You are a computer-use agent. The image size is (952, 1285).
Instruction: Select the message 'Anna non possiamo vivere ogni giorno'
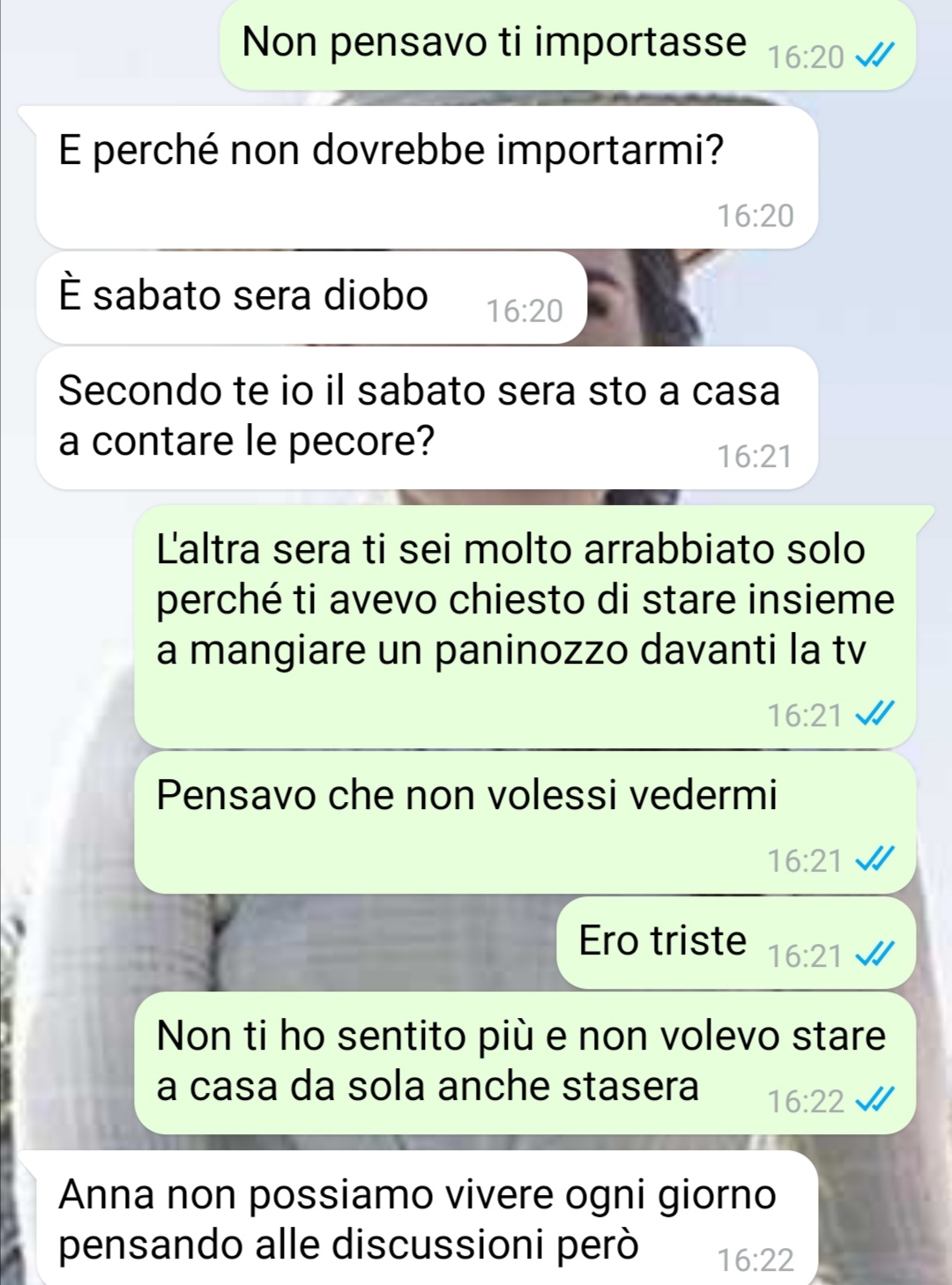pyautogui.click(x=427, y=1218)
